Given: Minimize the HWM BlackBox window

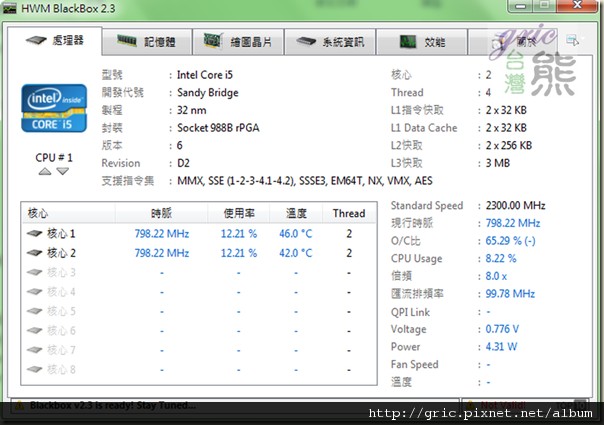Looking at the screenshot, I should click(520, 6).
